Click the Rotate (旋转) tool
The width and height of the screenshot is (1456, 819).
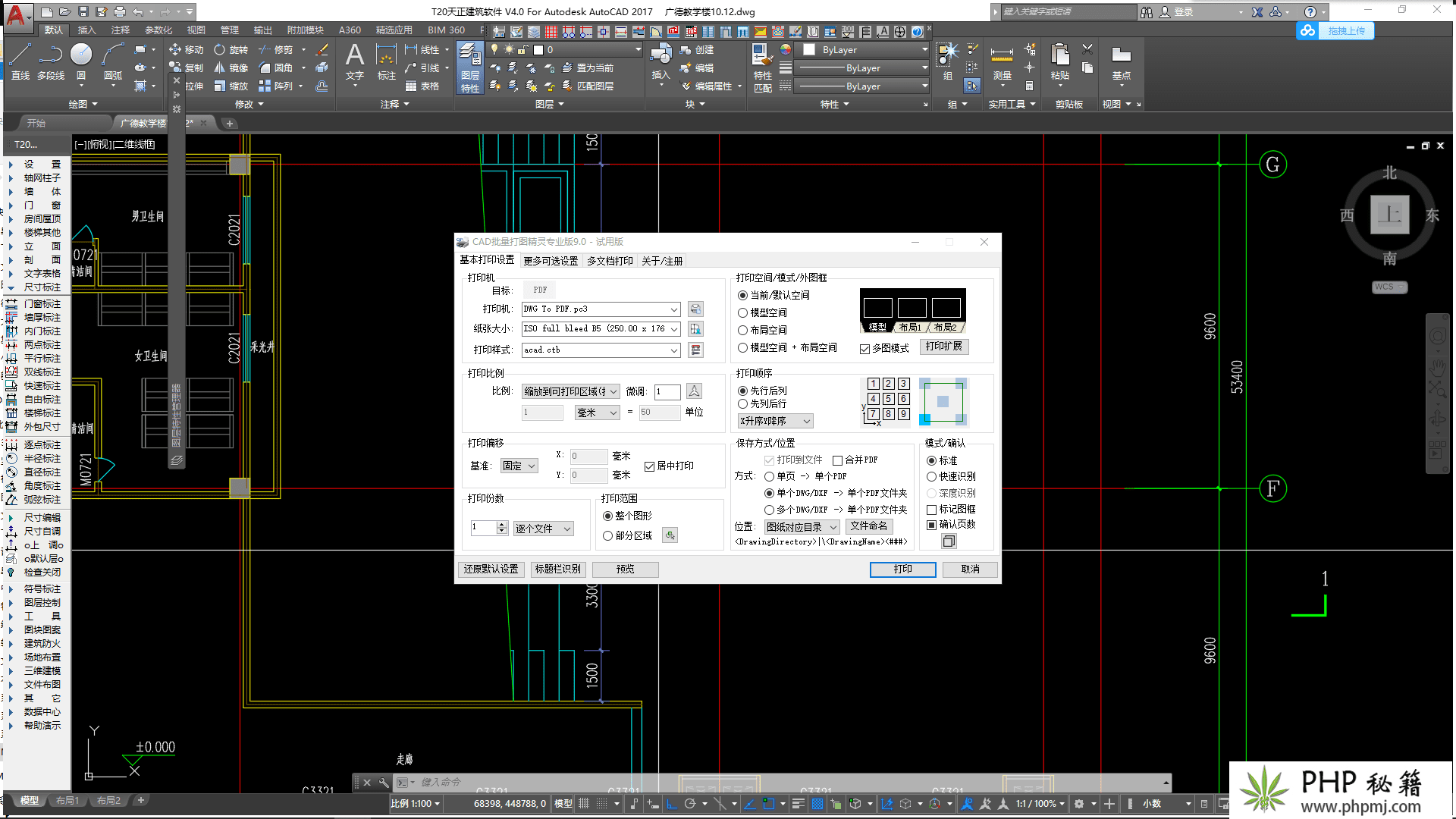pos(231,49)
